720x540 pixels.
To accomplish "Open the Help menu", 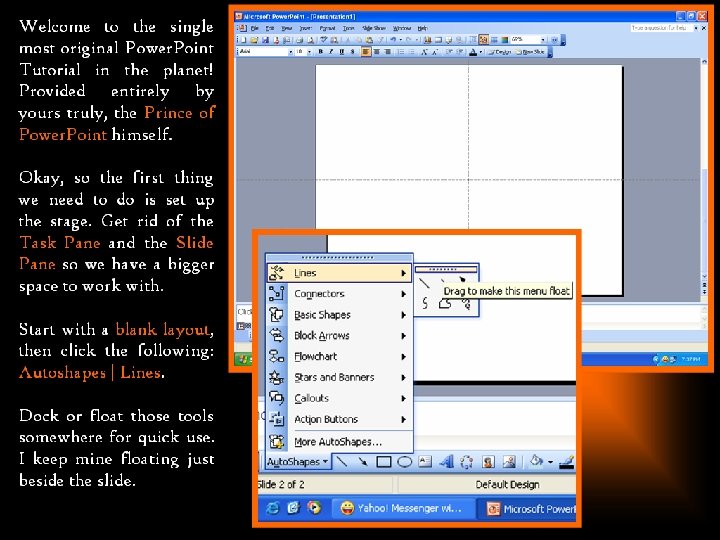I will point(422,28).
